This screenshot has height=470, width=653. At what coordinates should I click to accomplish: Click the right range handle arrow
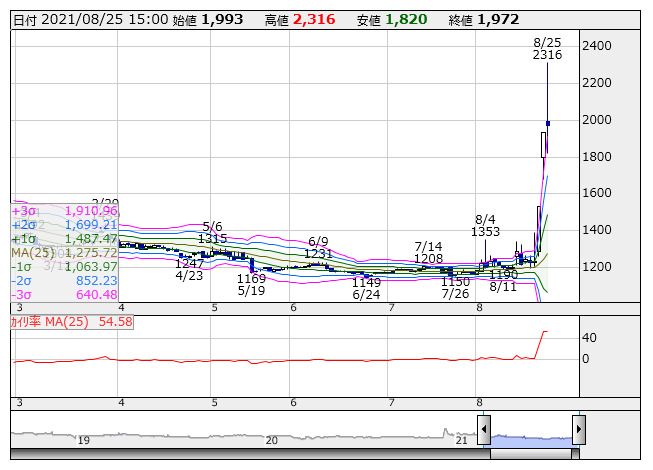578,432
